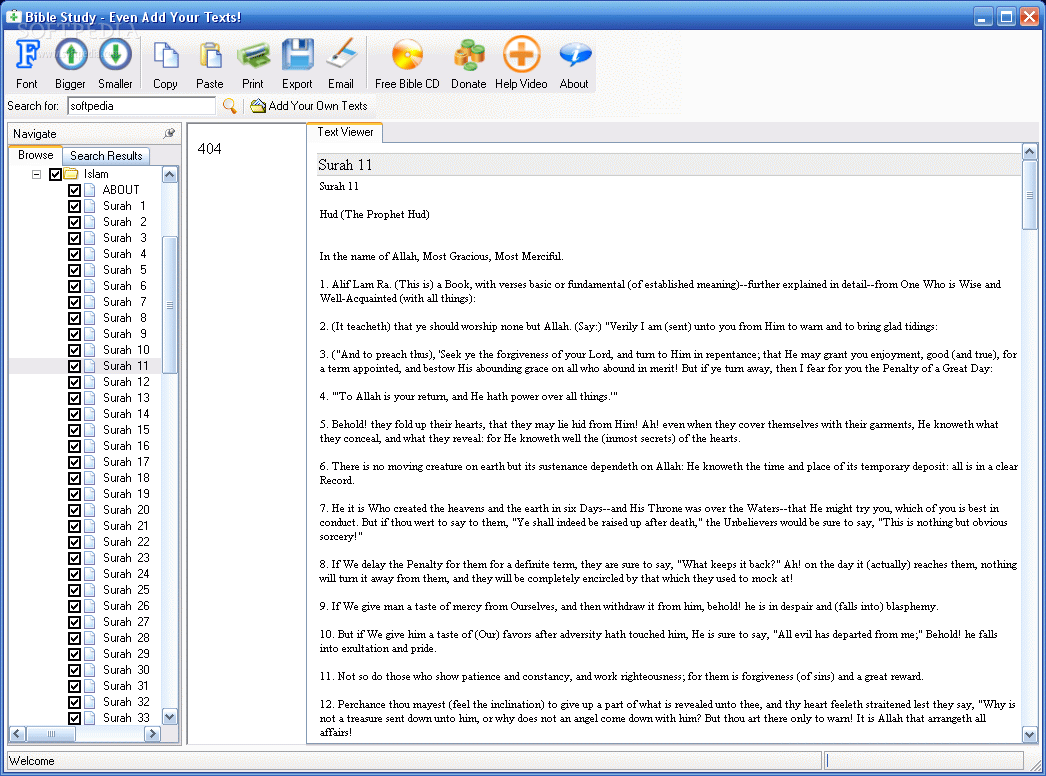1046x776 pixels.
Task: Open Surah 18 in the tree
Action: point(126,478)
